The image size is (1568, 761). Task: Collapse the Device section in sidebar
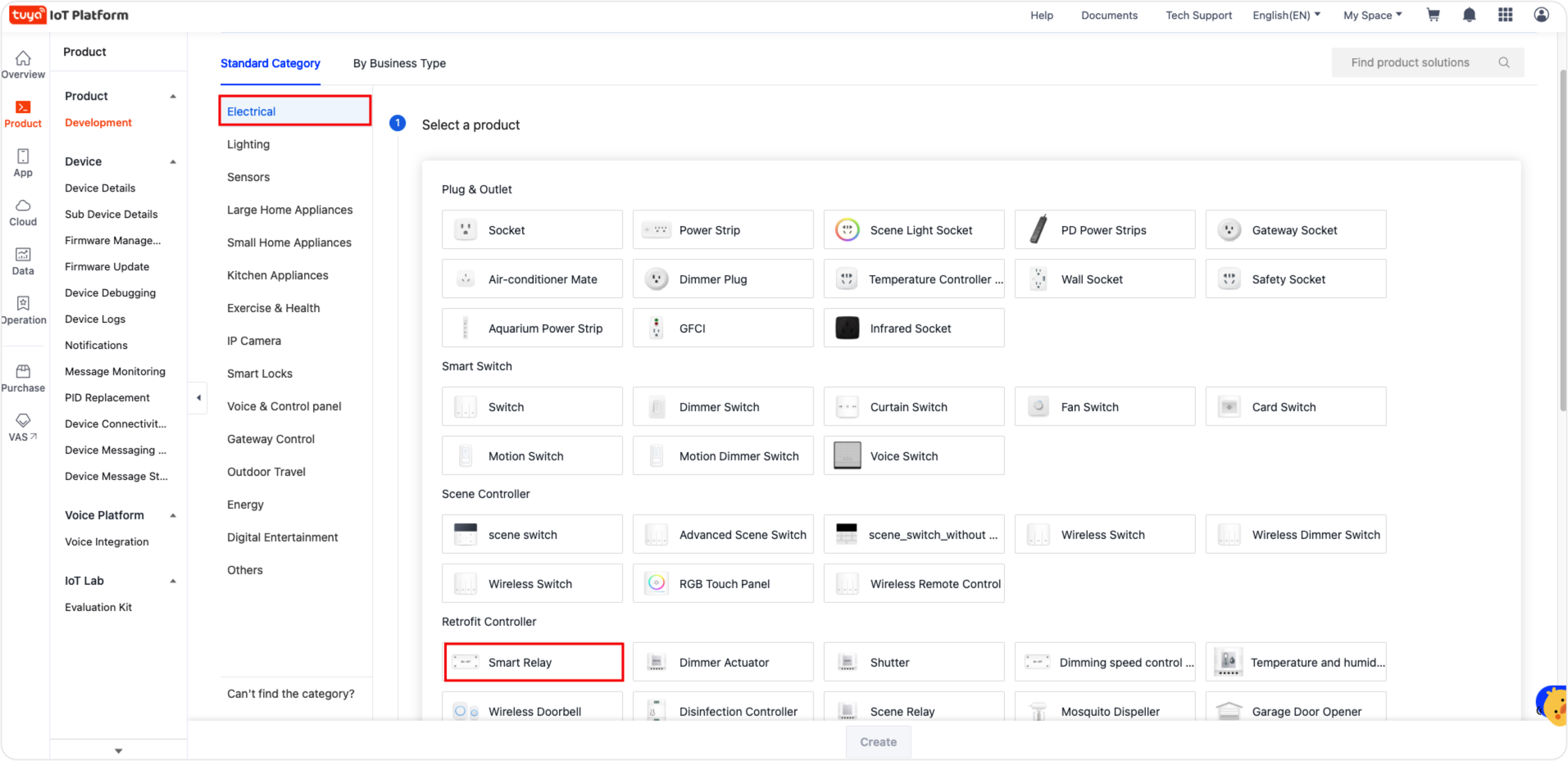173,161
